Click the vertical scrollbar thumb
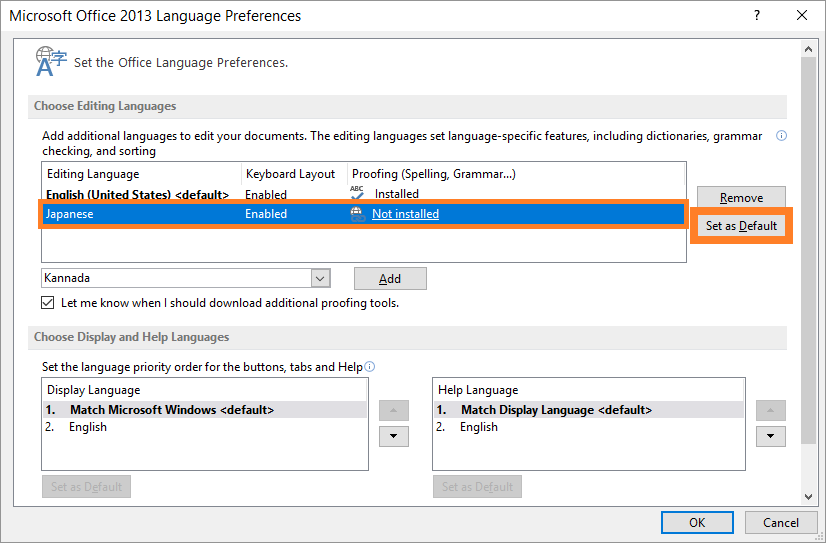 coord(808,250)
